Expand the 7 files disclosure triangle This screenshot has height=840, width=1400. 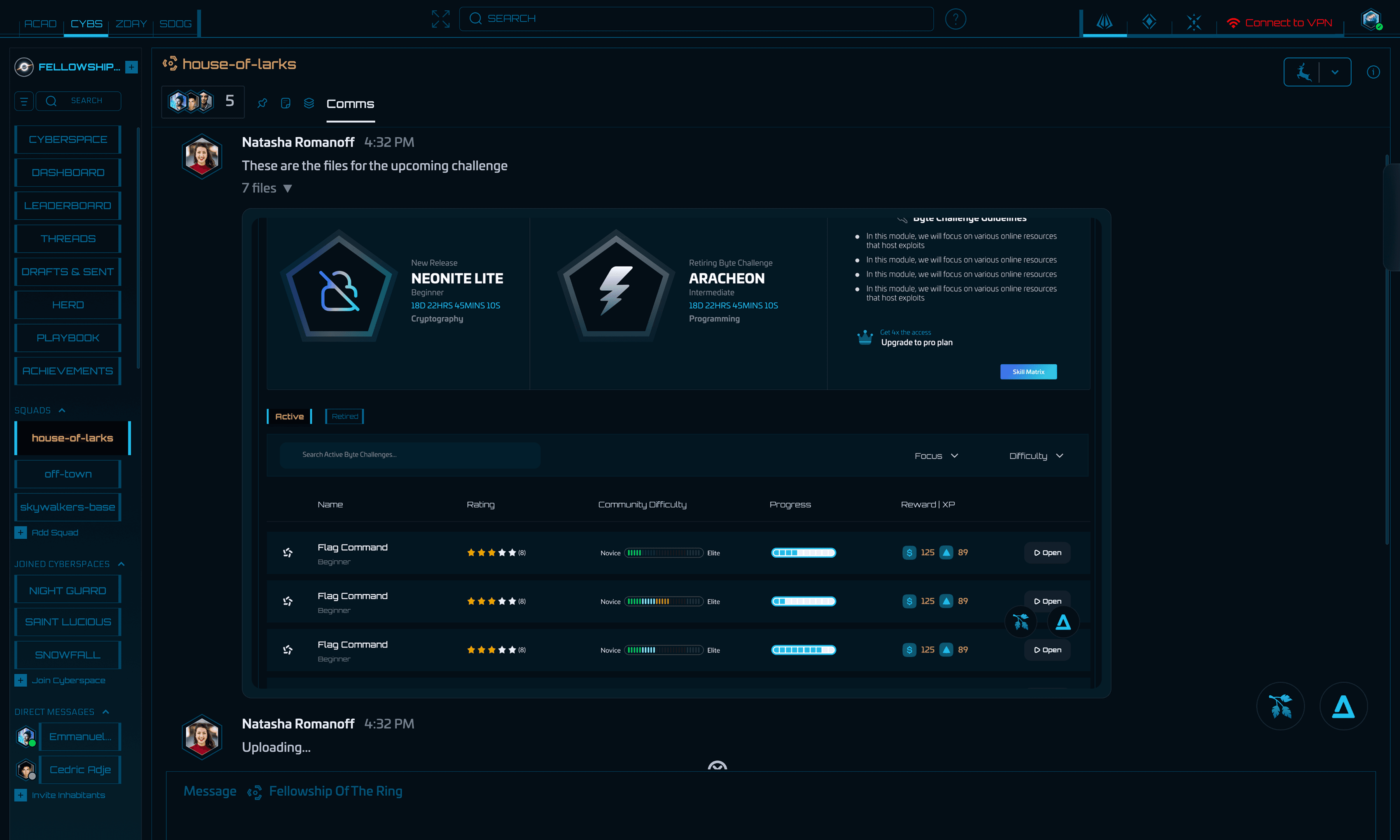tap(287, 189)
